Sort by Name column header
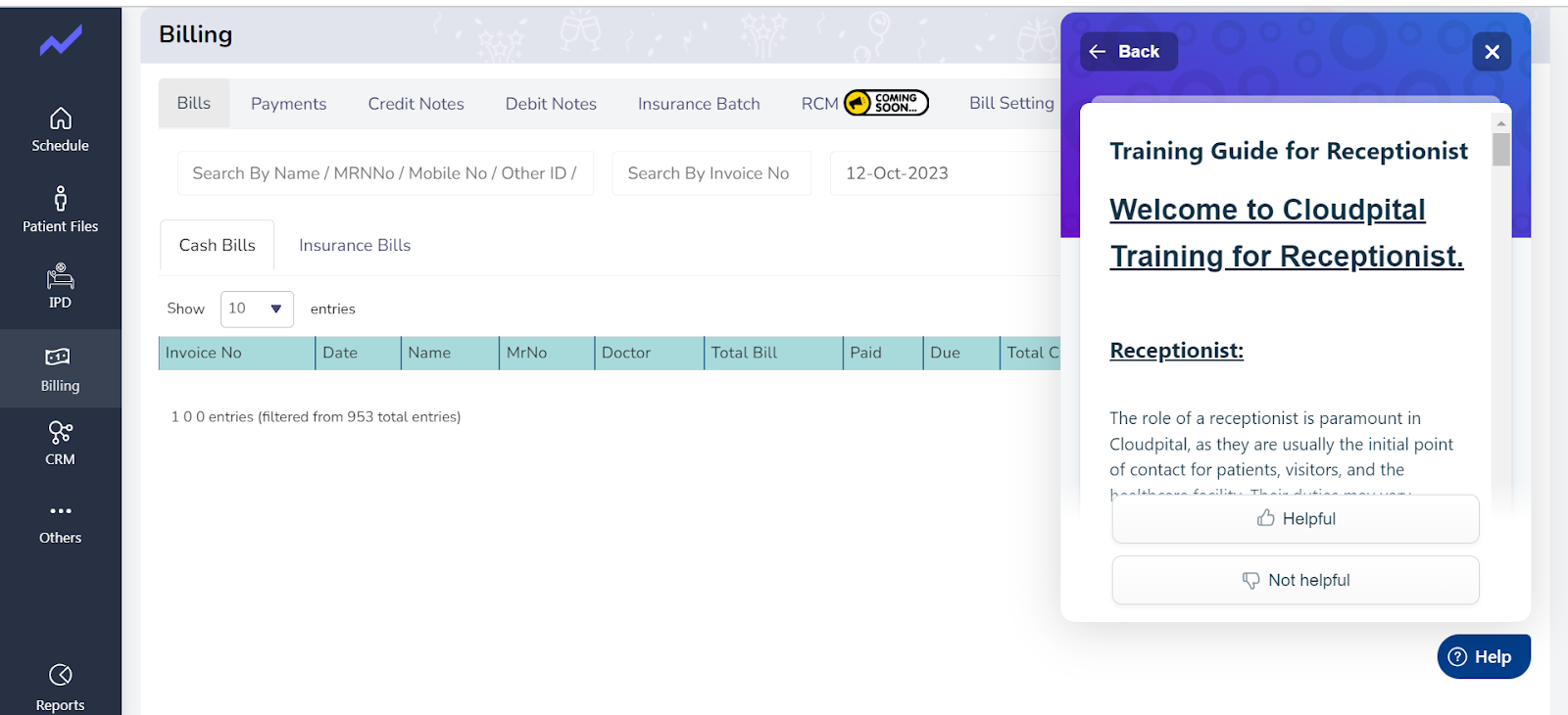This screenshot has height=715, width=1568. click(x=450, y=353)
